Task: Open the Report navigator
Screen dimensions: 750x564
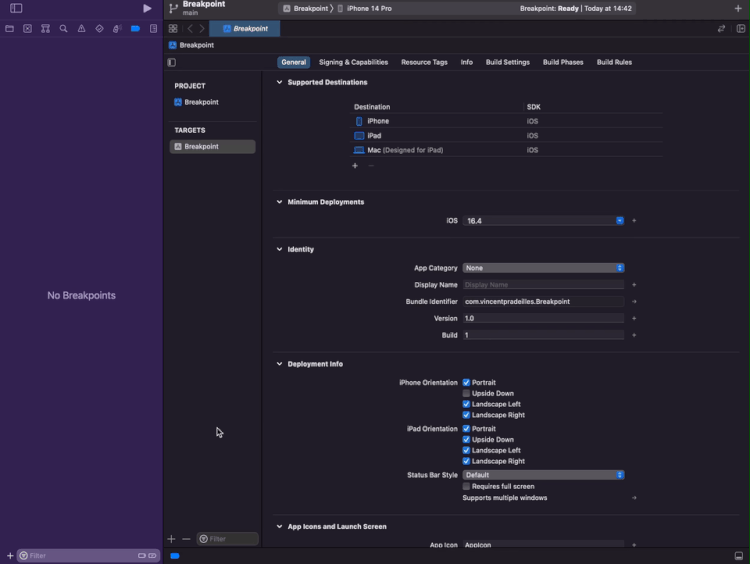Action: point(154,29)
